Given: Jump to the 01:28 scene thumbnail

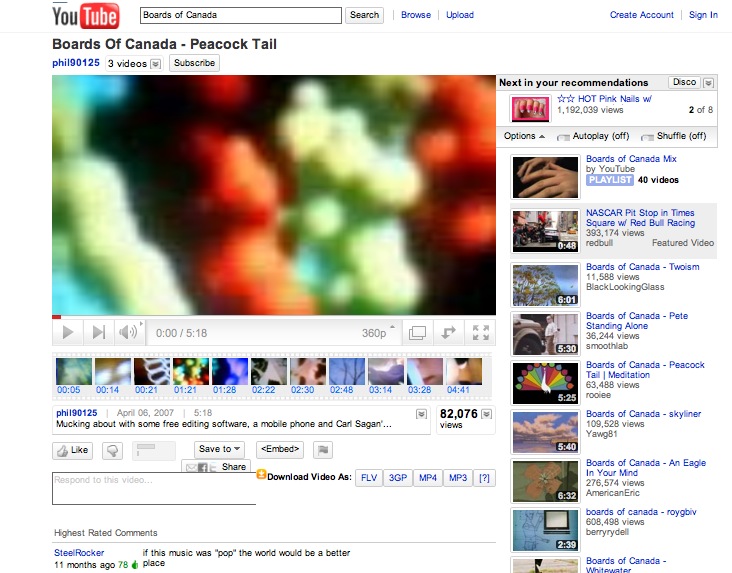Looking at the screenshot, I should 230,371.
